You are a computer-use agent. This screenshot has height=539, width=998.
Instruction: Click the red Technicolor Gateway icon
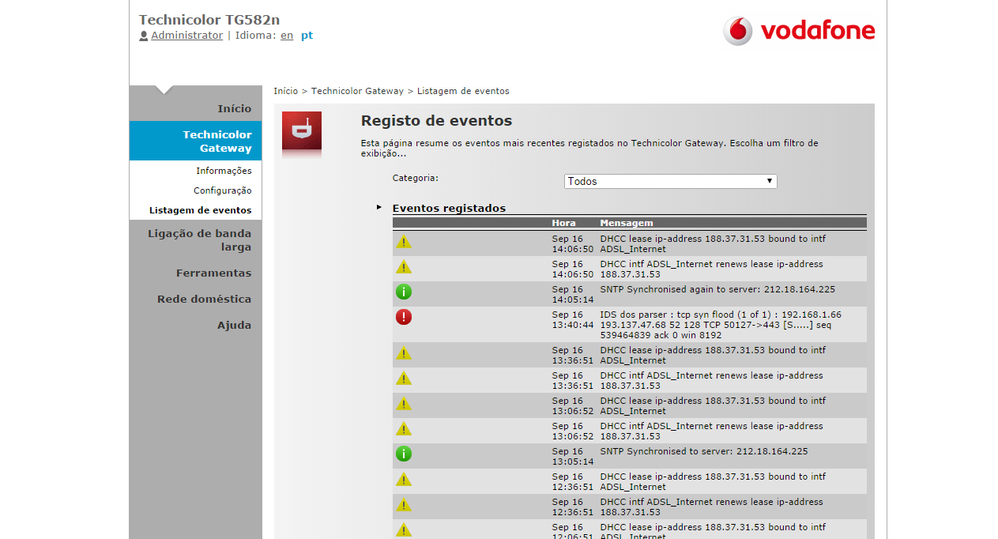click(301, 131)
